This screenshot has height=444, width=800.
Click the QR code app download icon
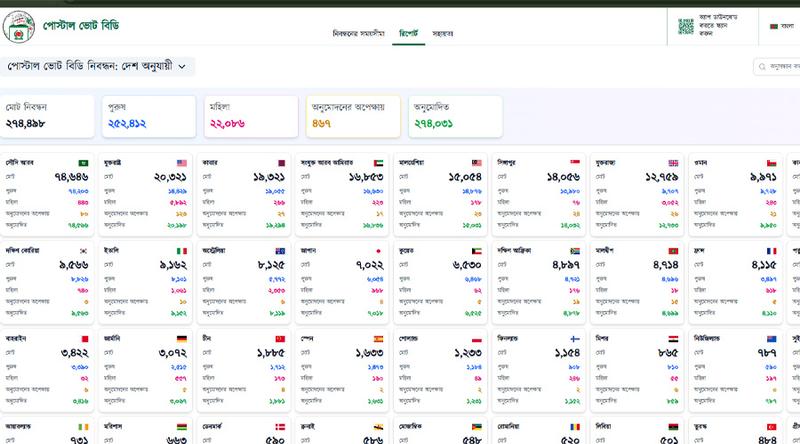(686, 25)
